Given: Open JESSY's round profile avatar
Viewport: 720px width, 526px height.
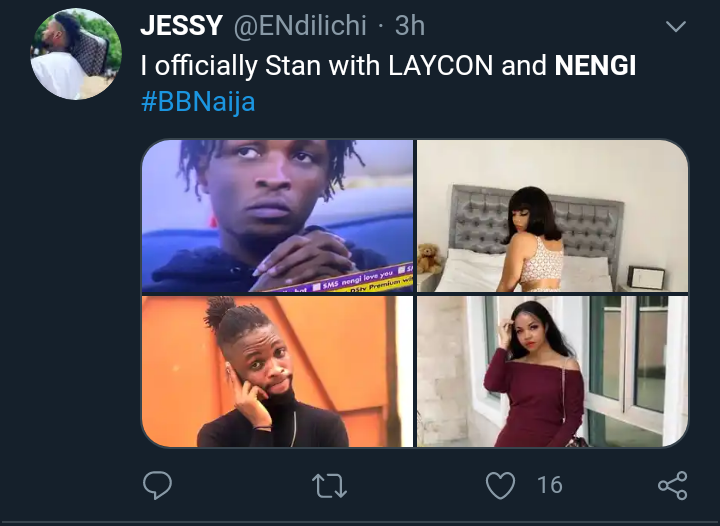Looking at the screenshot, I should click(76, 54).
